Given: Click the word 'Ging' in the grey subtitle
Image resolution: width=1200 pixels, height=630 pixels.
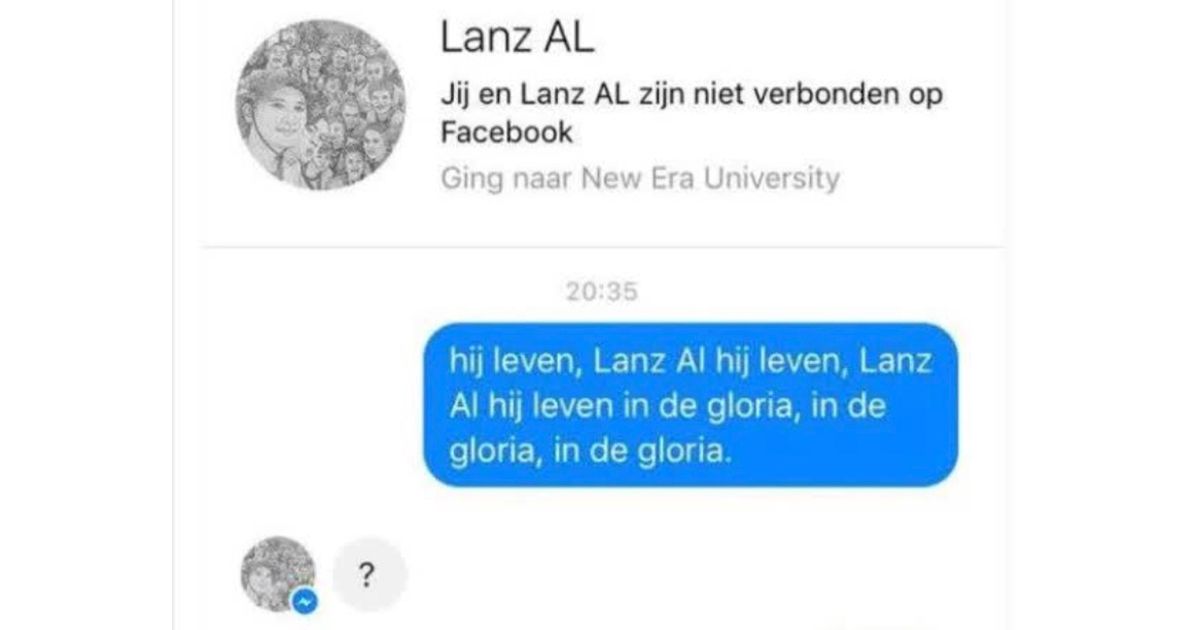Looking at the screenshot, I should pos(471,181).
